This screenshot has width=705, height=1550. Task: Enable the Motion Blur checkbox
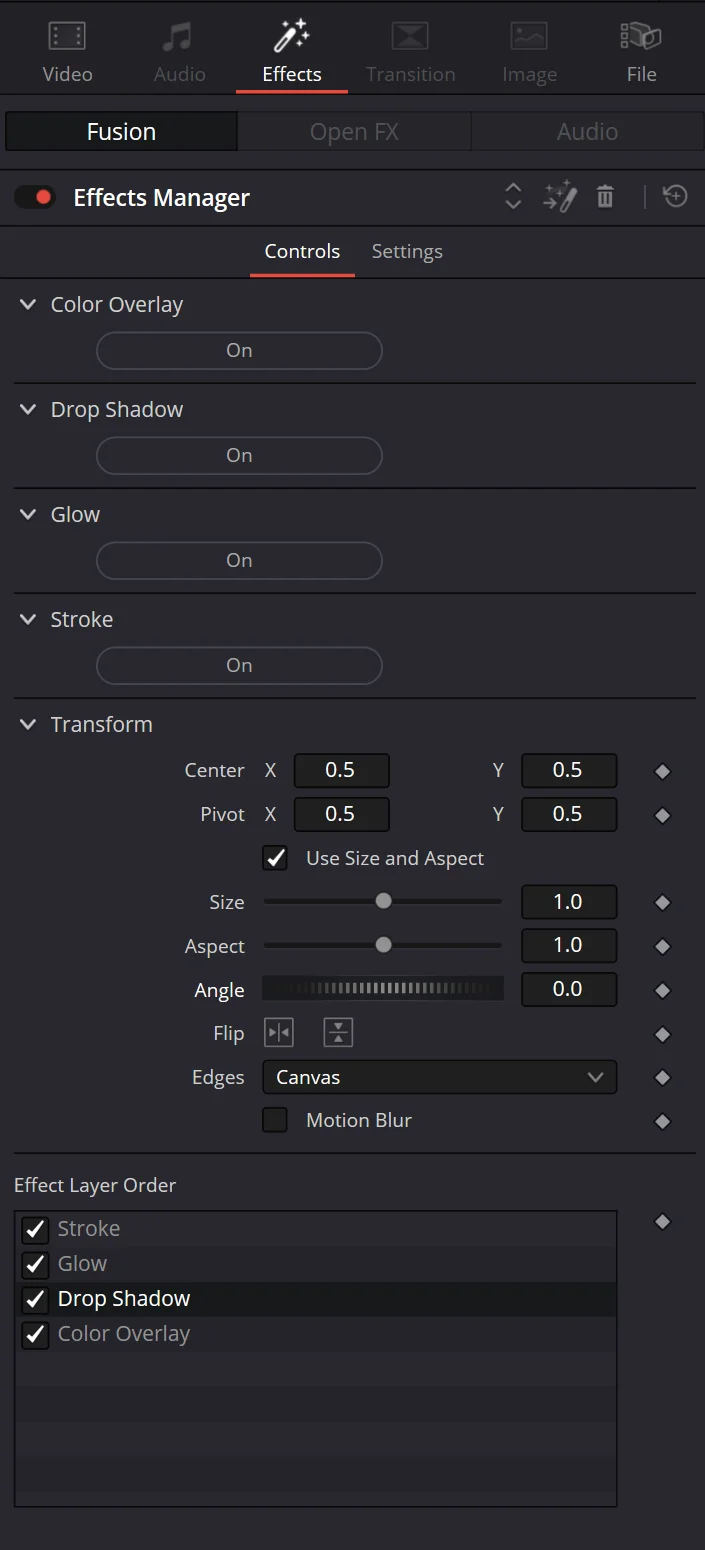coord(275,1120)
